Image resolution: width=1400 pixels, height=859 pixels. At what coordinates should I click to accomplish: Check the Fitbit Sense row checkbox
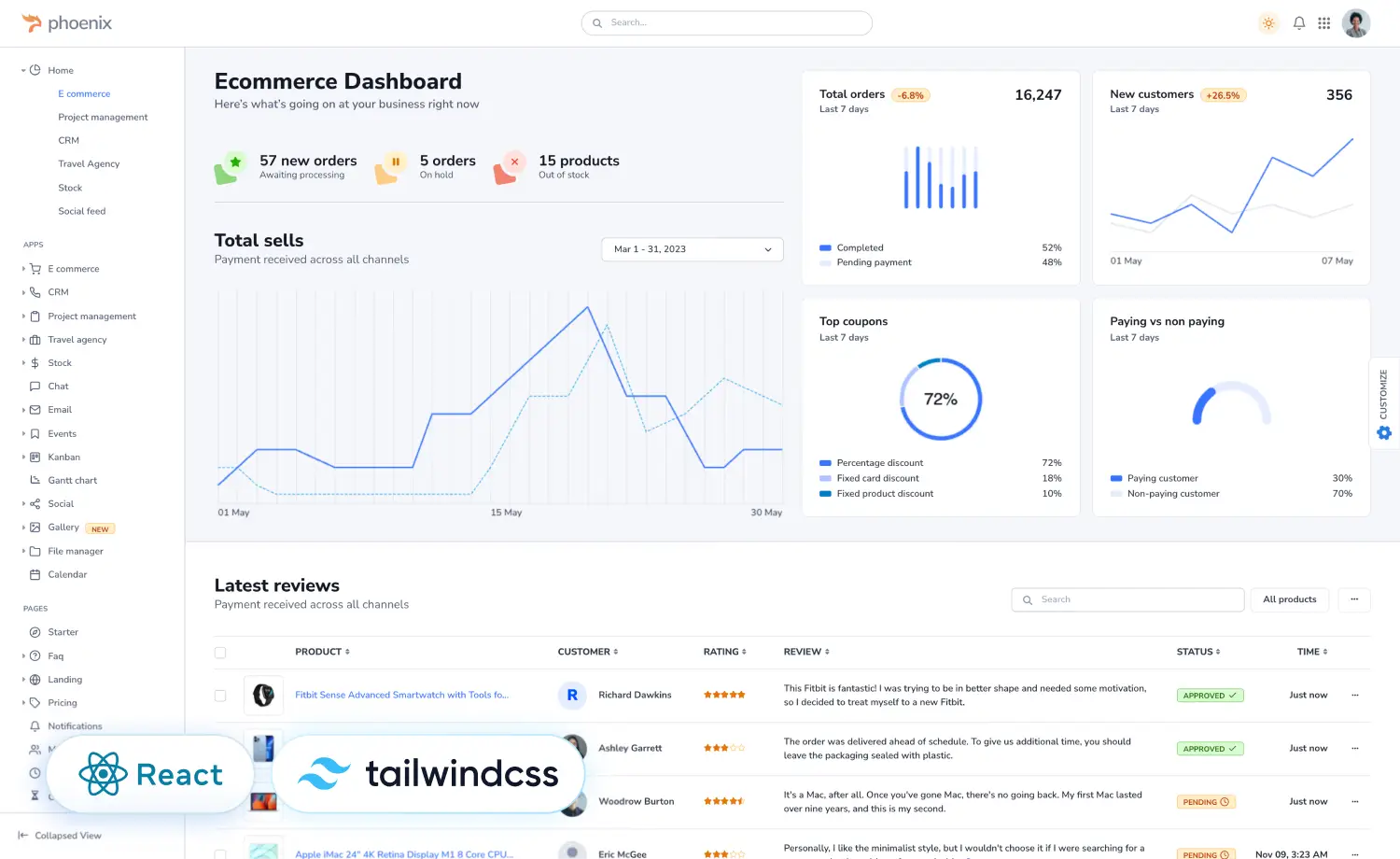[220, 696]
